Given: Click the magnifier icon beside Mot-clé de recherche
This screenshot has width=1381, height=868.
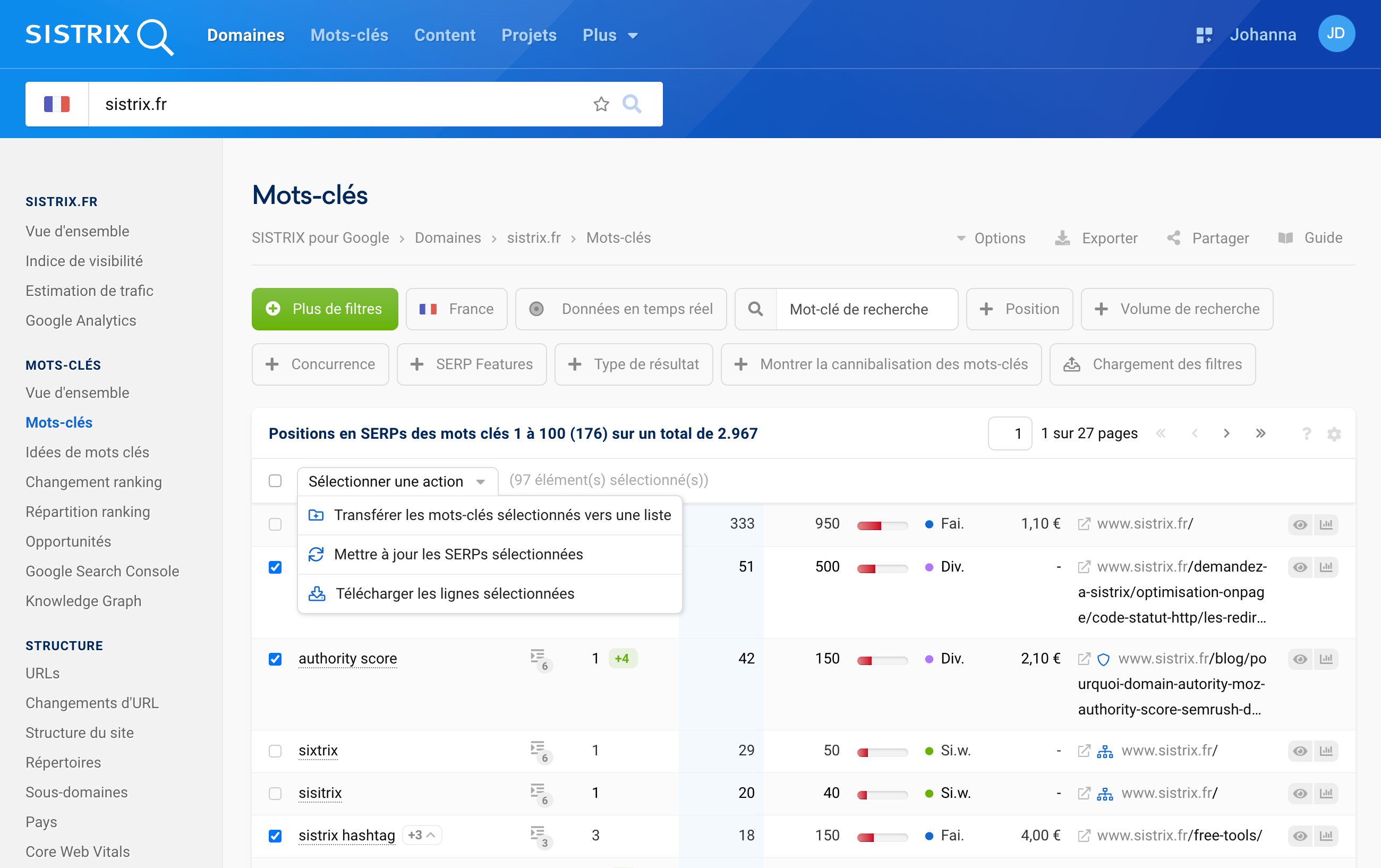Looking at the screenshot, I should (755, 309).
